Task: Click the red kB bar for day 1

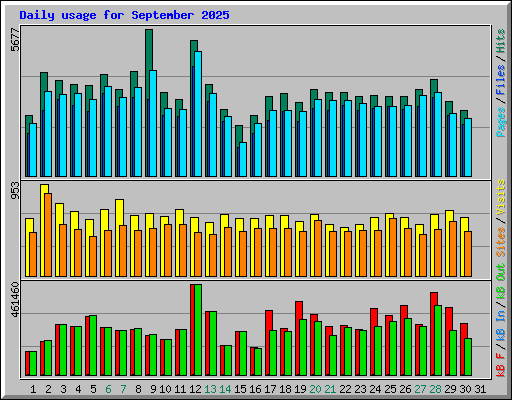Action: point(27,363)
